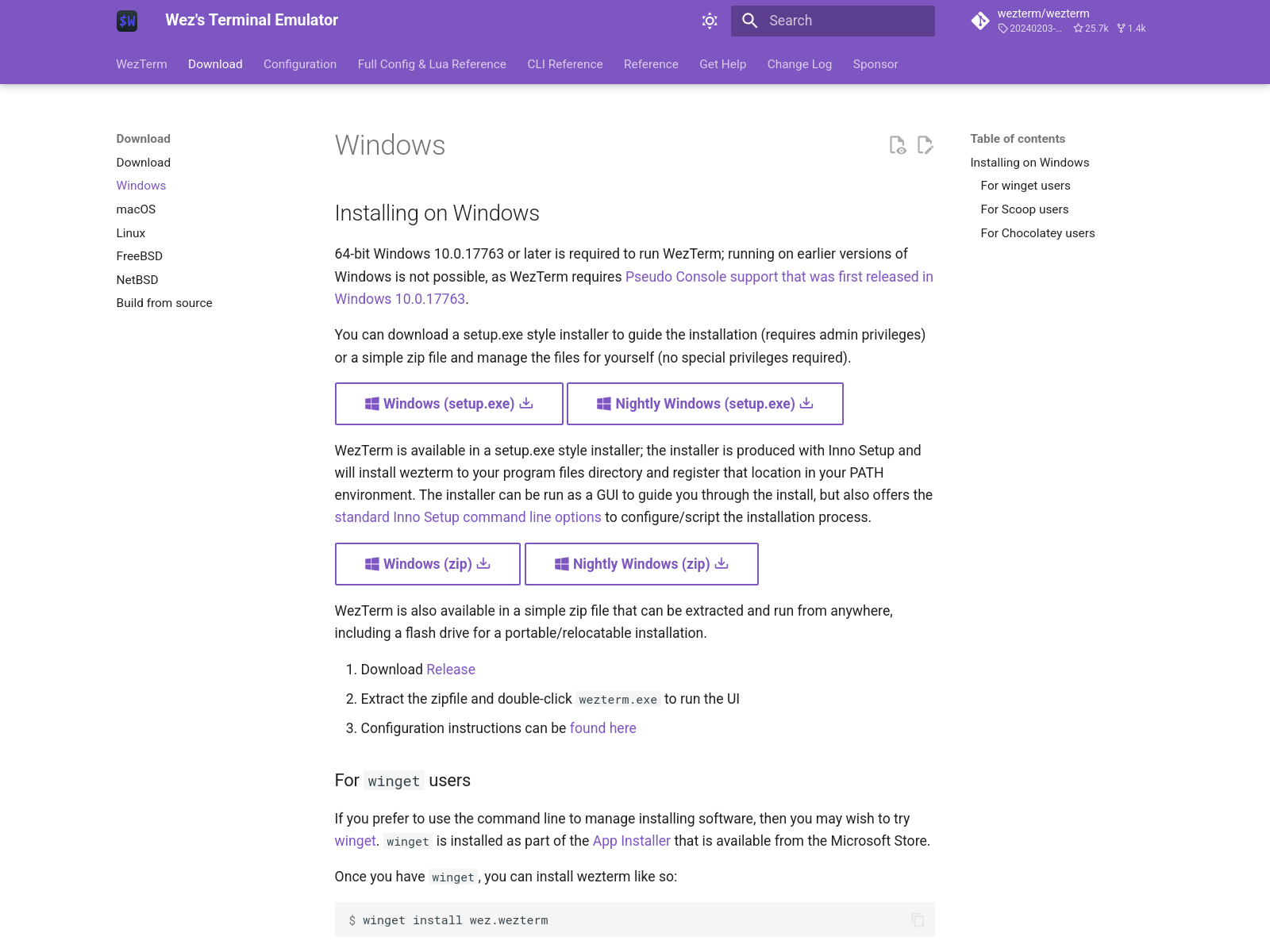Download Nightly Windows (setup.exe) installer
This screenshot has height=952, width=1270.
(x=705, y=404)
